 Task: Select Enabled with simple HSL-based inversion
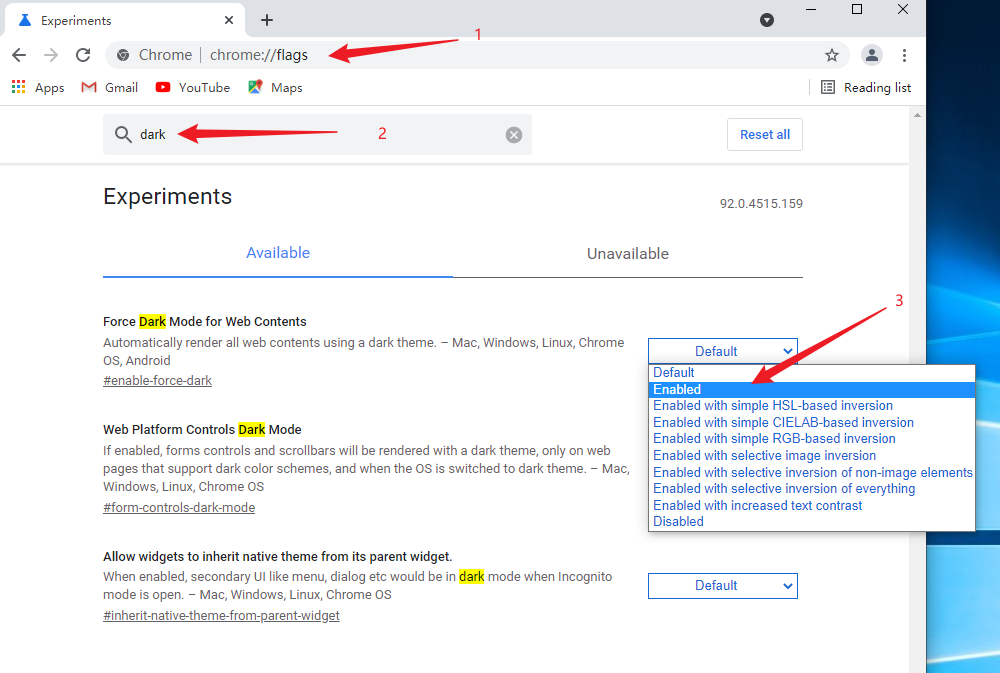812,406
